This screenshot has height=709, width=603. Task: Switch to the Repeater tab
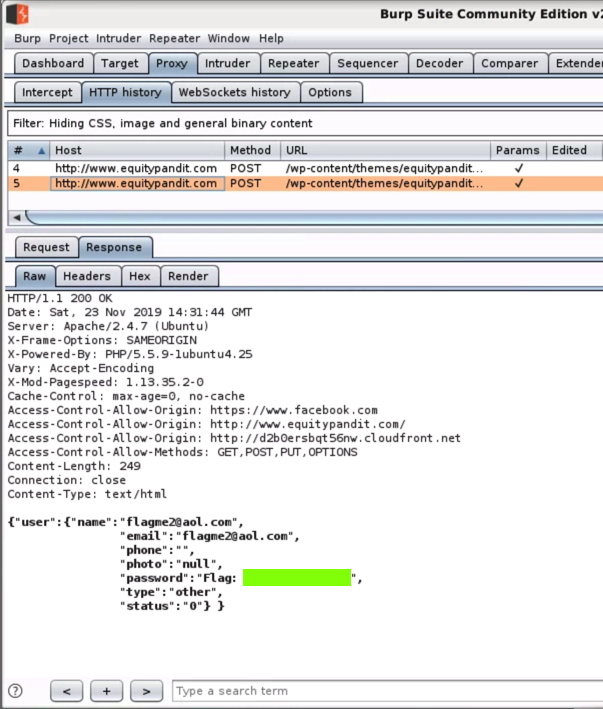294,63
